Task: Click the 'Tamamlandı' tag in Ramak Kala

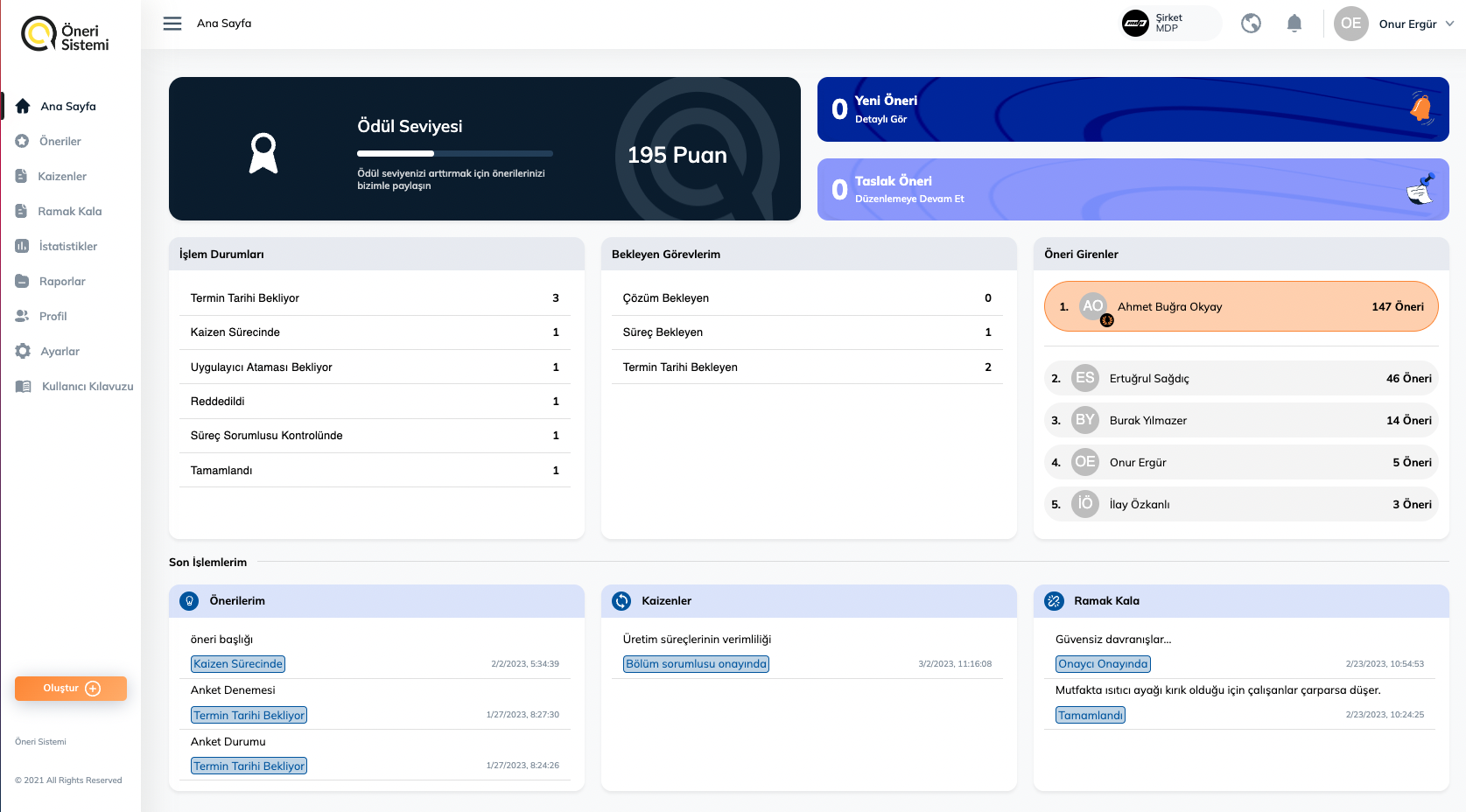Action: 1091,715
